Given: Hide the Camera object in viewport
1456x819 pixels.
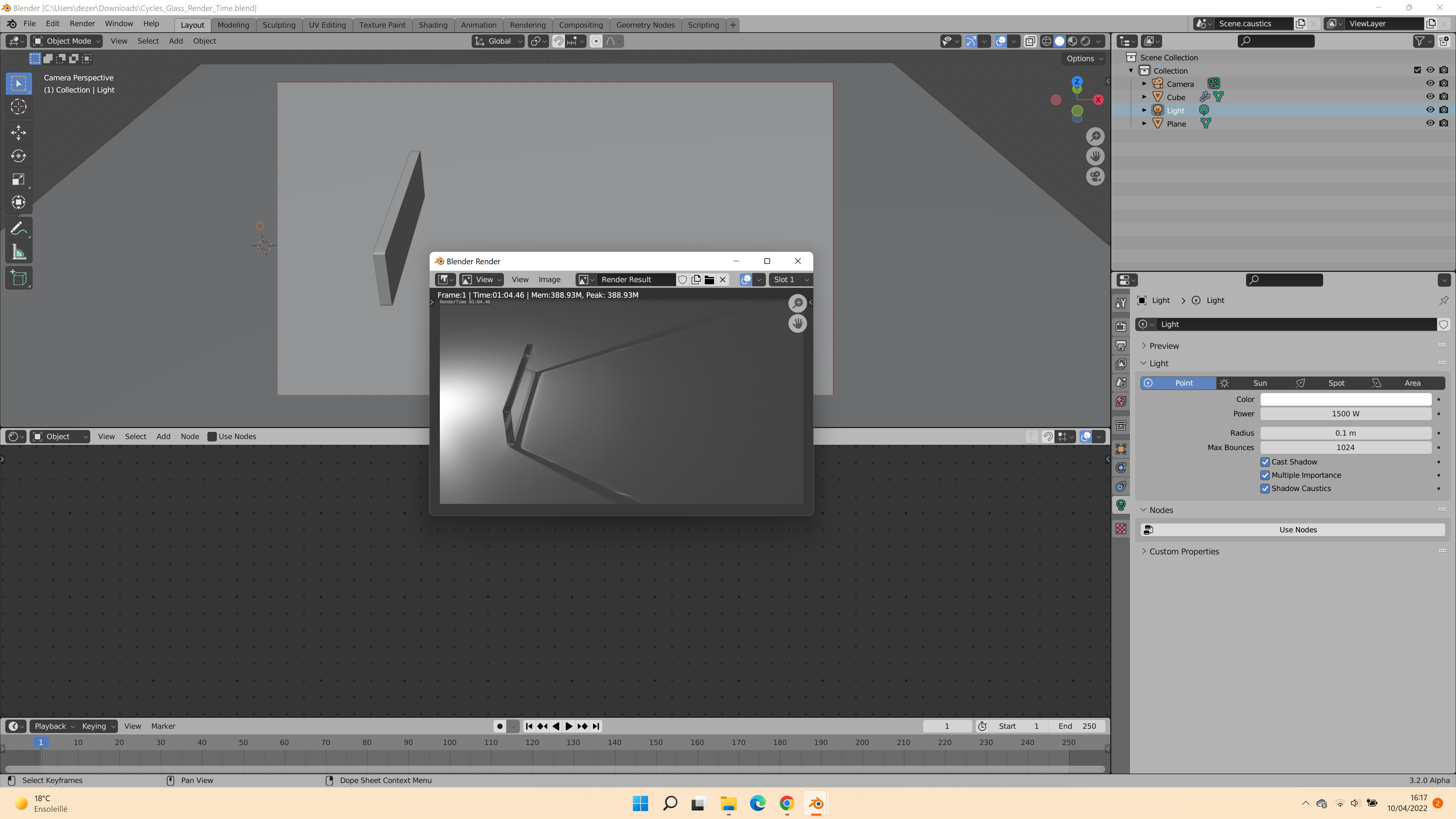Looking at the screenshot, I should pos(1430,84).
